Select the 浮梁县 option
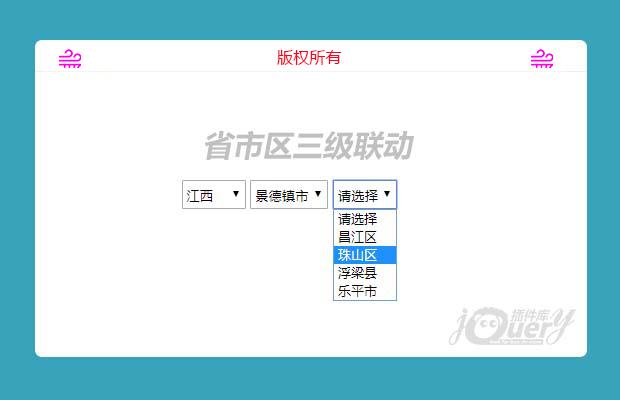The image size is (620, 400). [x=365, y=273]
